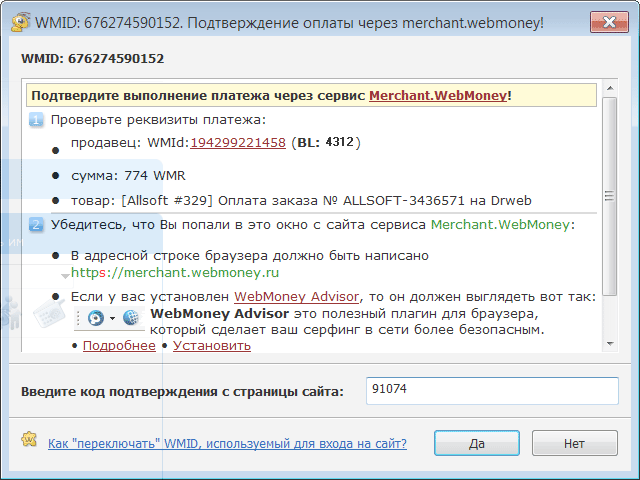Open the WebMoney Advisor link
The height and width of the screenshot is (480, 640).
pyautogui.click(x=297, y=296)
